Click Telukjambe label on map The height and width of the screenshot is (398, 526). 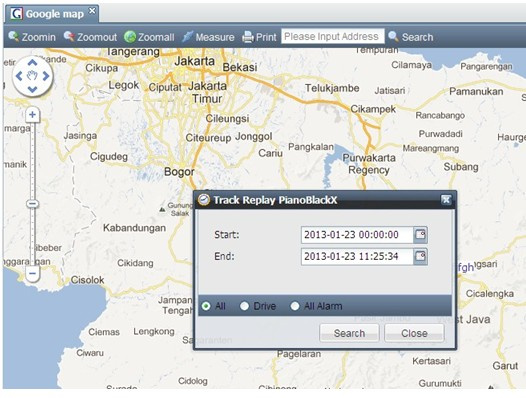coord(332,88)
